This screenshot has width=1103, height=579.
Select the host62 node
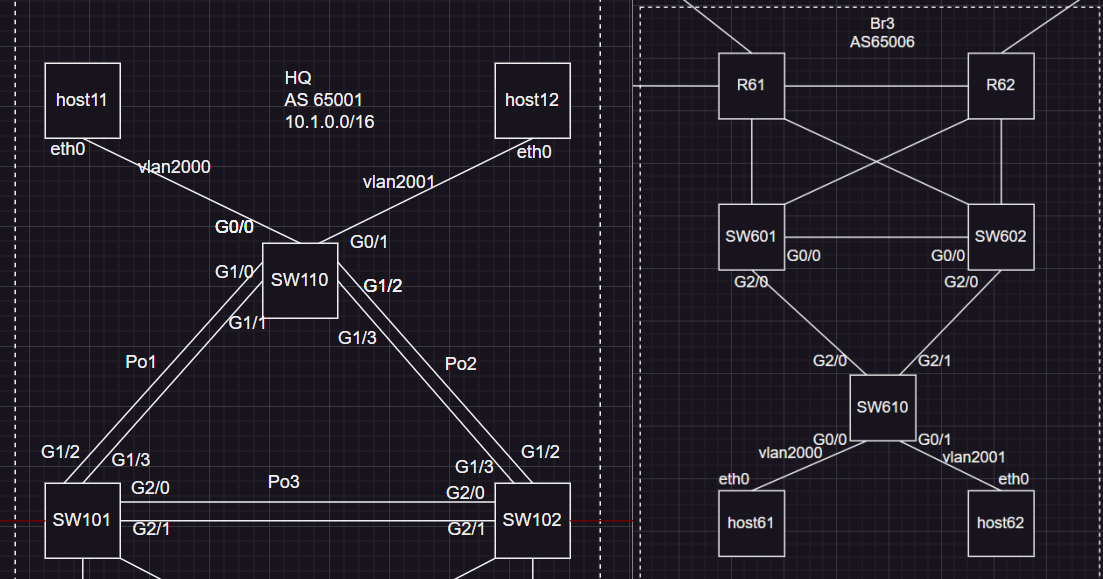(x=1000, y=522)
